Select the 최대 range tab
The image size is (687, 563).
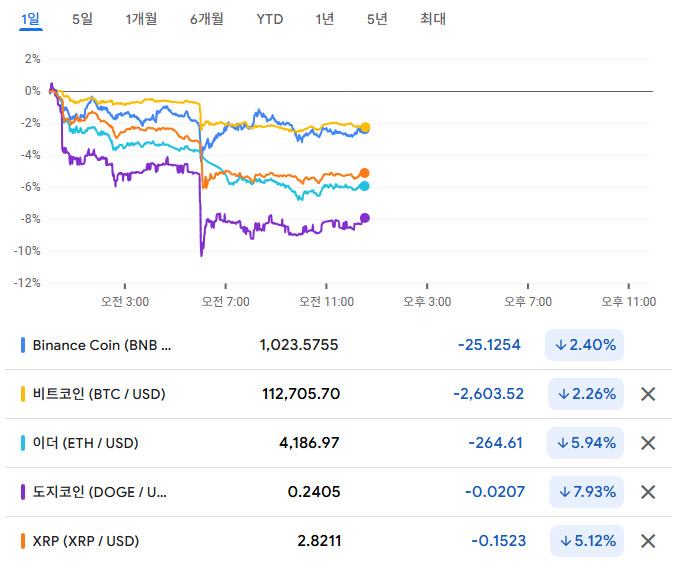(x=432, y=19)
